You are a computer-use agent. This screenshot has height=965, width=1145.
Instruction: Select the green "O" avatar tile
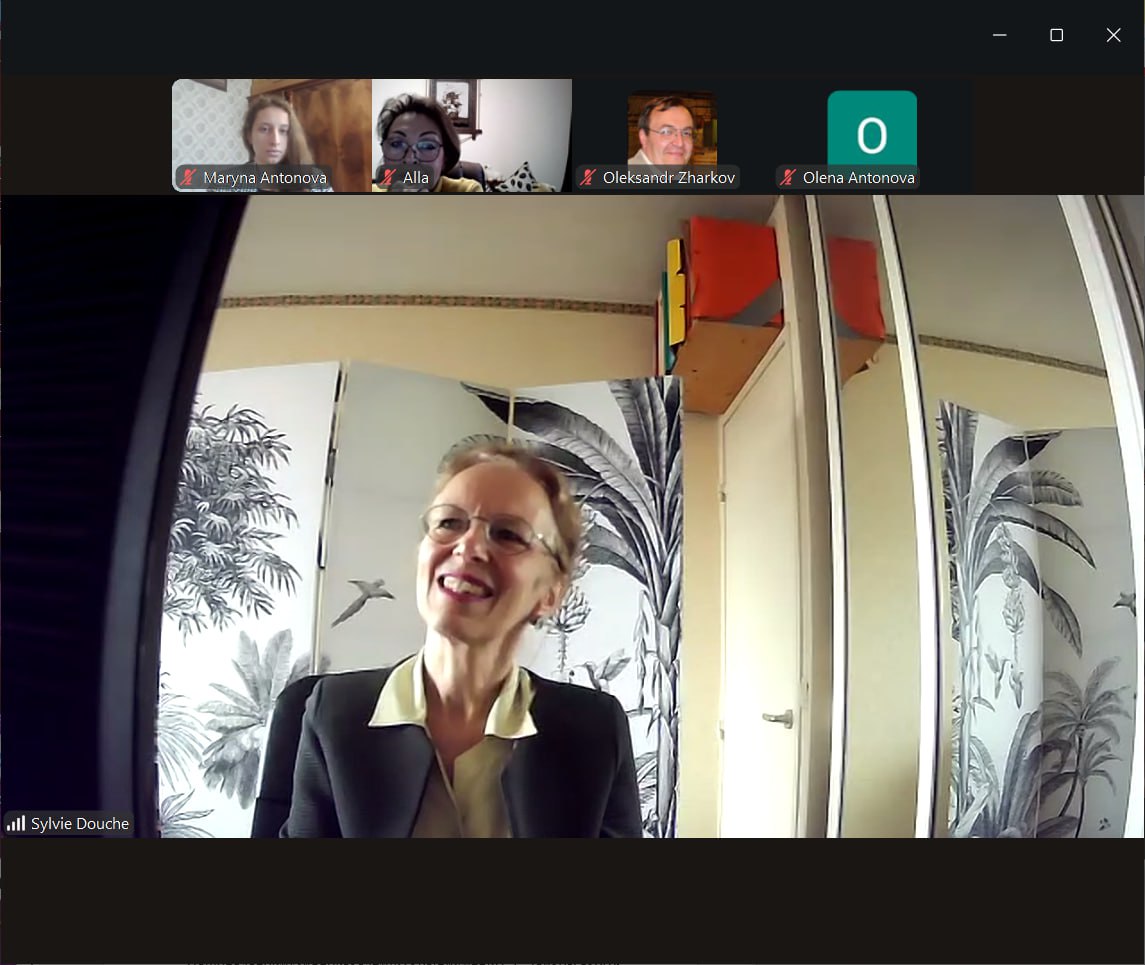[x=871, y=129]
